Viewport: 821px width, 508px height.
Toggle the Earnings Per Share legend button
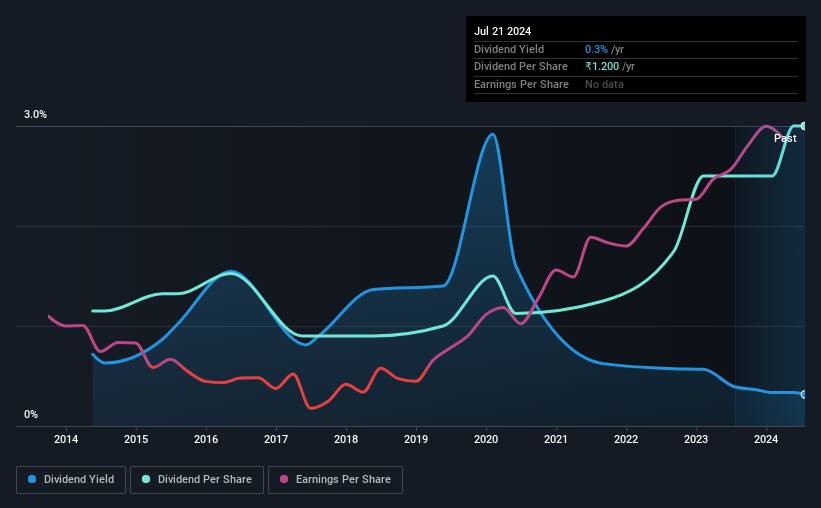[x=335, y=480]
